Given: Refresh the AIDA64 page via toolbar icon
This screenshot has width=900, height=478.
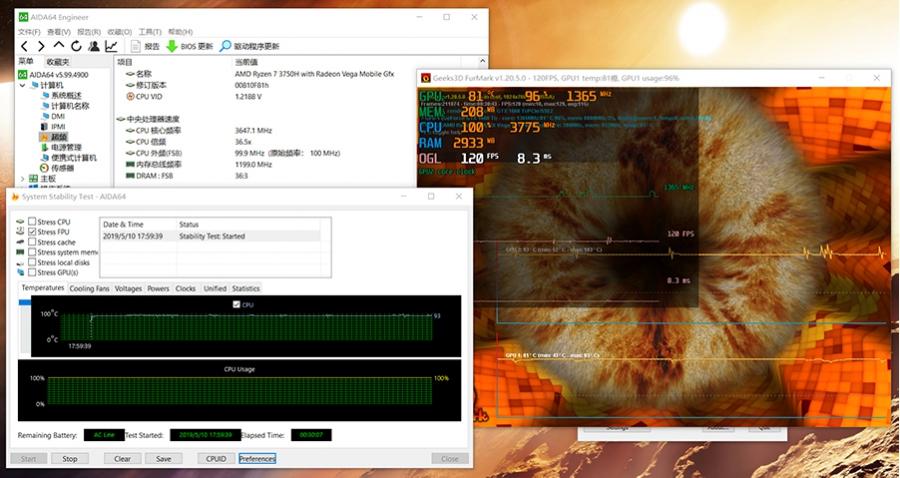Looking at the screenshot, I should pyautogui.click(x=76, y=46).
